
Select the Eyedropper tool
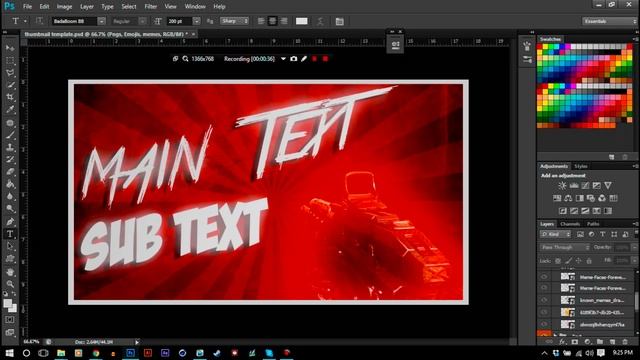[x=10, y=109]
